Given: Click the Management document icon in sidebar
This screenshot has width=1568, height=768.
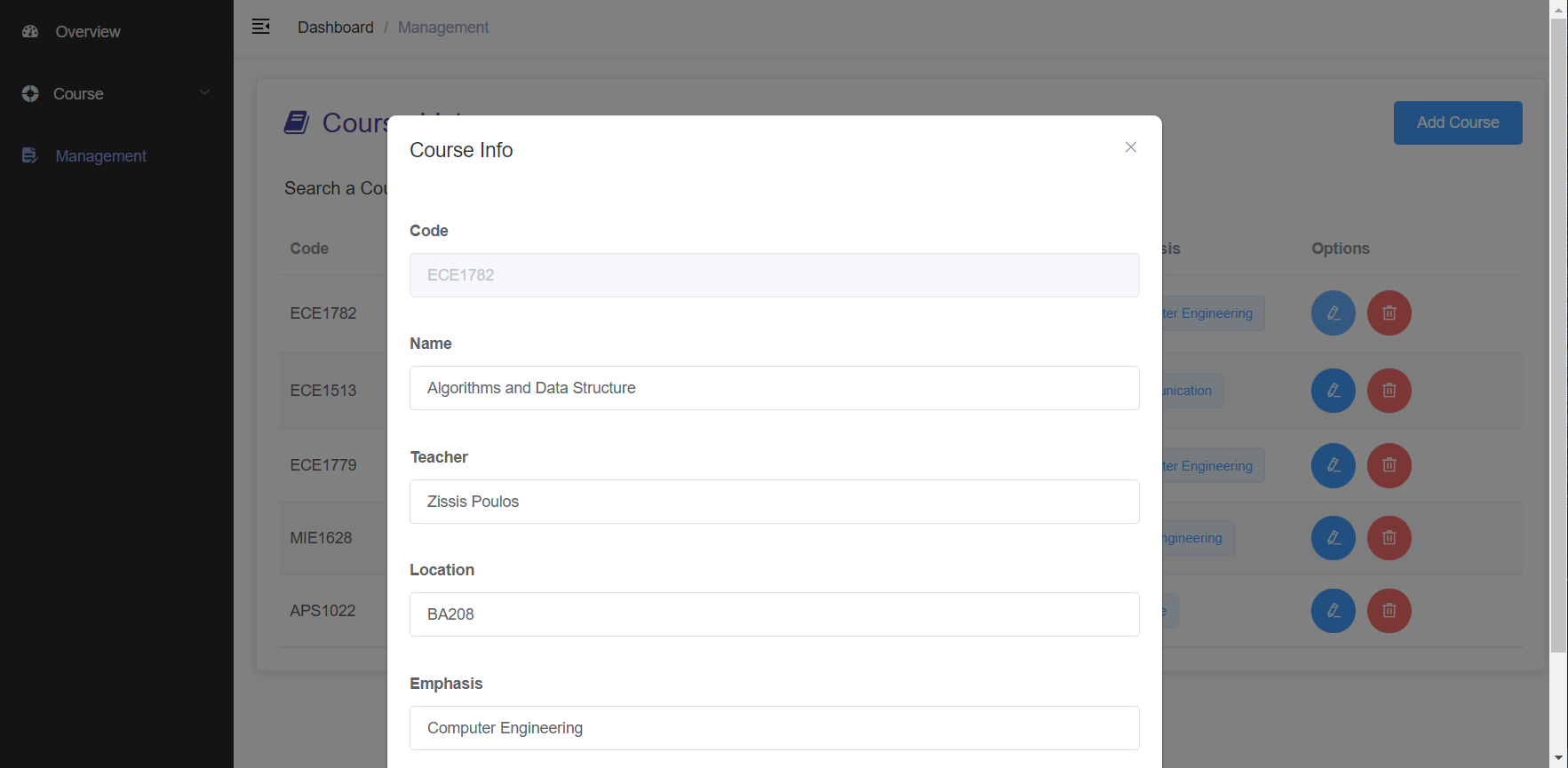Looking at the screenshot, I should point(30,155).
